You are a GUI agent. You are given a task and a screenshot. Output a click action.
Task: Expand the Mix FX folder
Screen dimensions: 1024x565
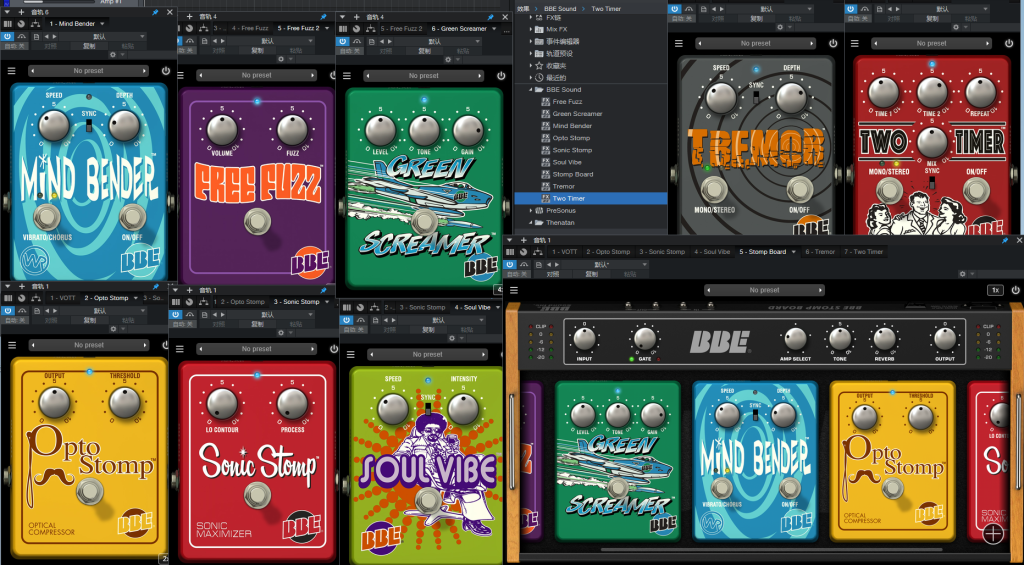(531, 29)
